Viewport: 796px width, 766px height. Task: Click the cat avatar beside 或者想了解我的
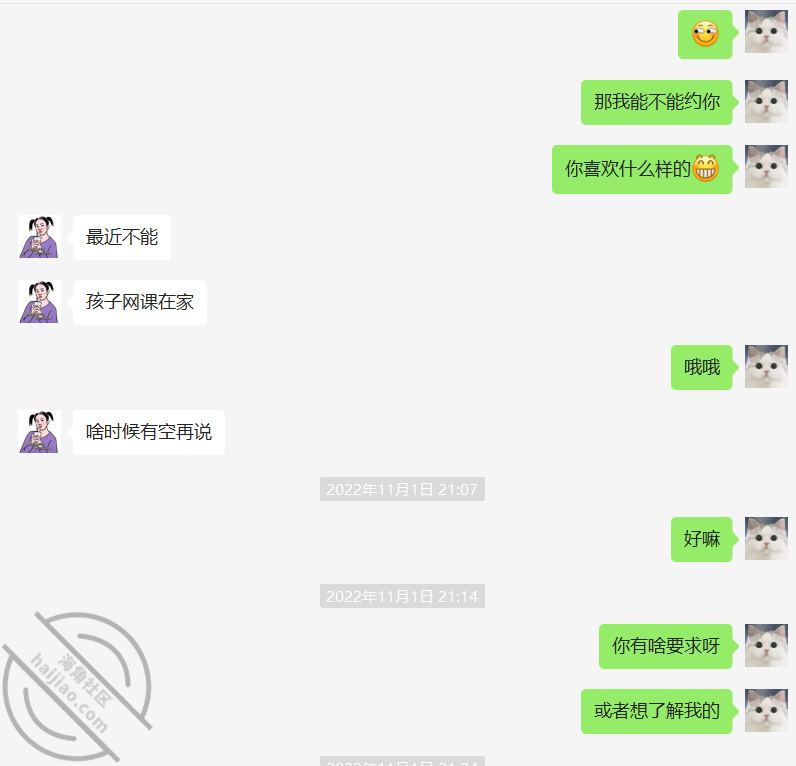pos(766,710)
